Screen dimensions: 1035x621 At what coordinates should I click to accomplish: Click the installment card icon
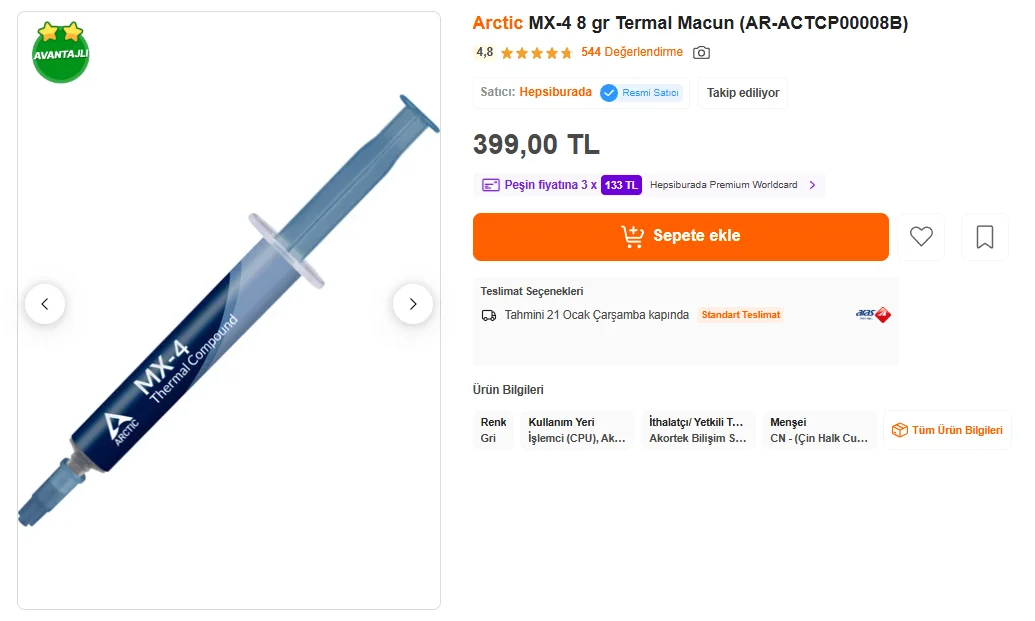[x=491, y=185]
